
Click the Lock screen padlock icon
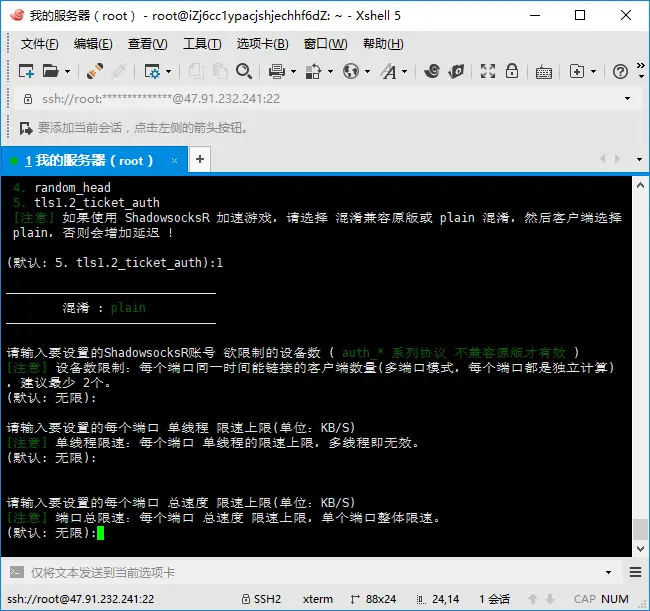(512, 71)
